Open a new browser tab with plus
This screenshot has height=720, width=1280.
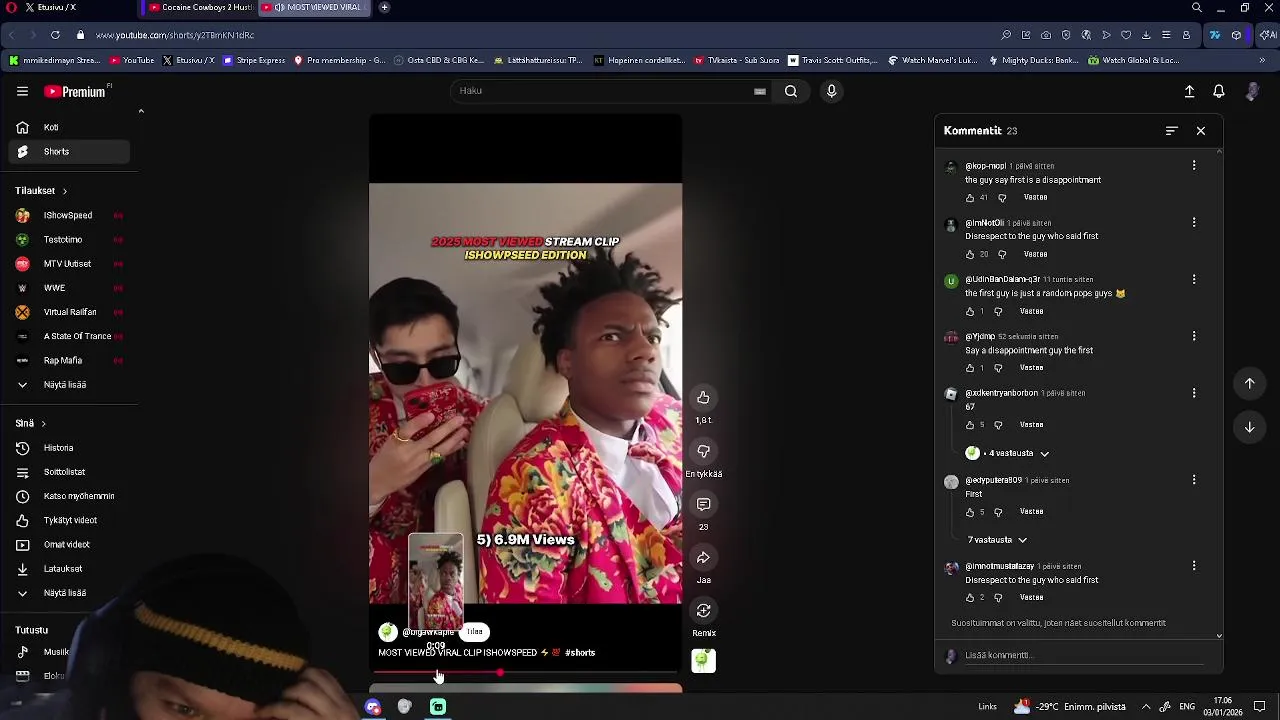point(384,7)
